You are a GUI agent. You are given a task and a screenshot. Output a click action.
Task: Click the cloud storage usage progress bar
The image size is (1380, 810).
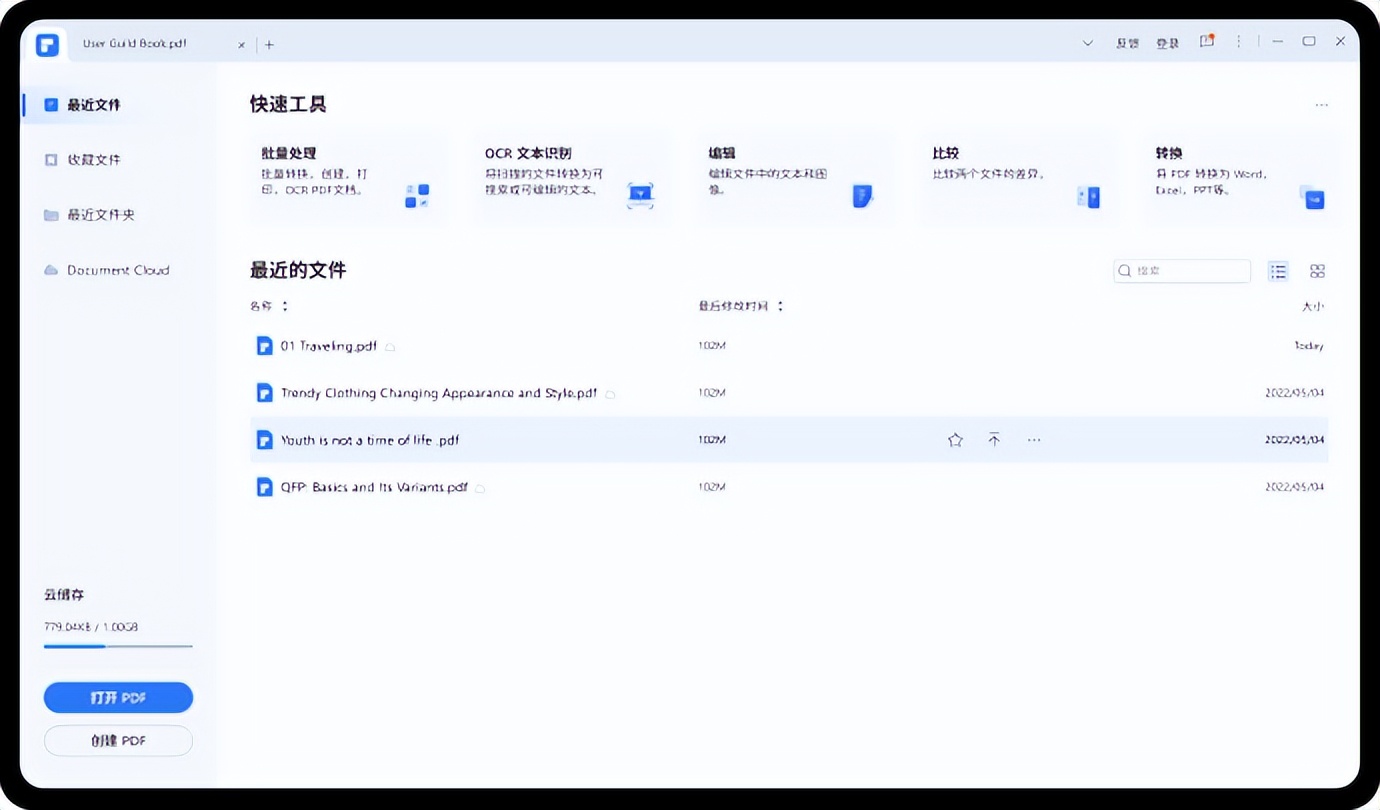point(118,646)
